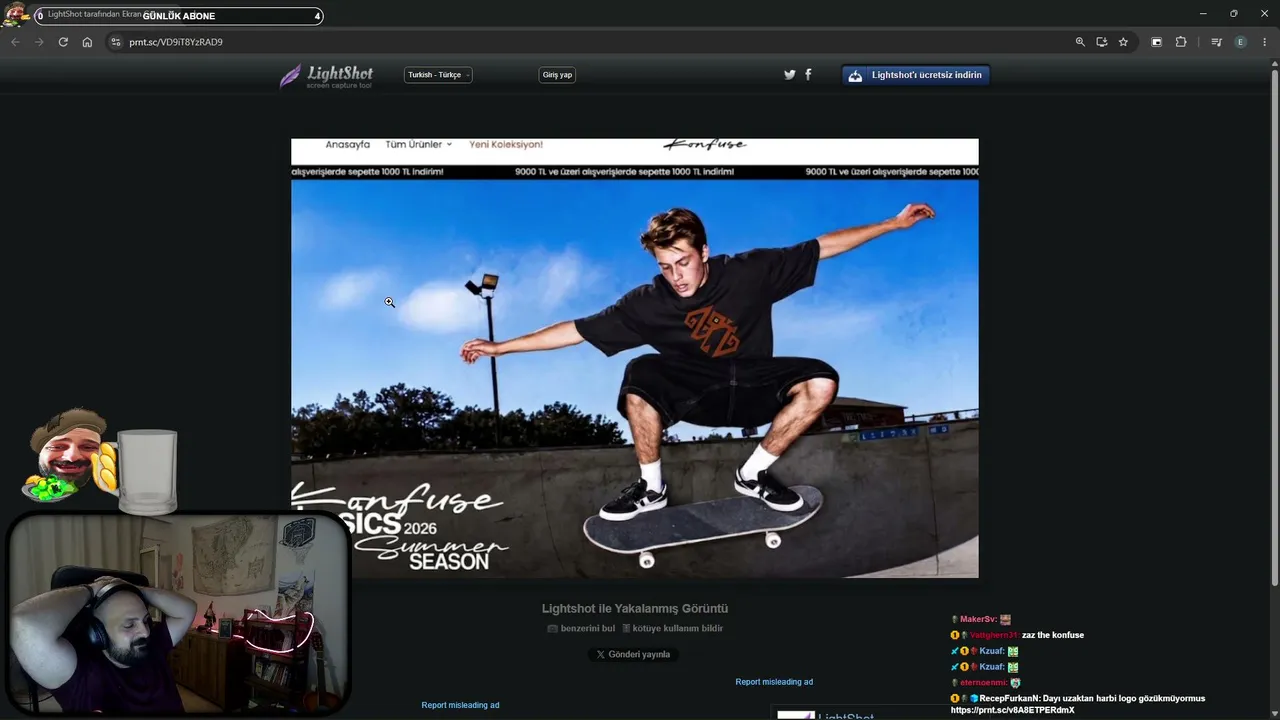This screenshot has height=720, width=1280.
Task: Click the X Gönderi yayınla button
Action: pos(633,654)
